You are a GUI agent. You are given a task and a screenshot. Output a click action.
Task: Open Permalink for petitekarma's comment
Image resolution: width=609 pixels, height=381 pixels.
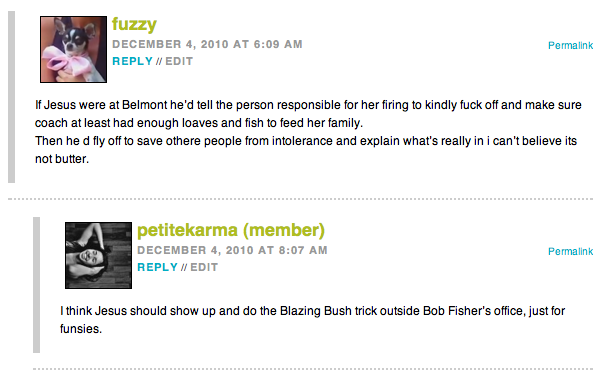pyautogui.click(x=570, y=251)
